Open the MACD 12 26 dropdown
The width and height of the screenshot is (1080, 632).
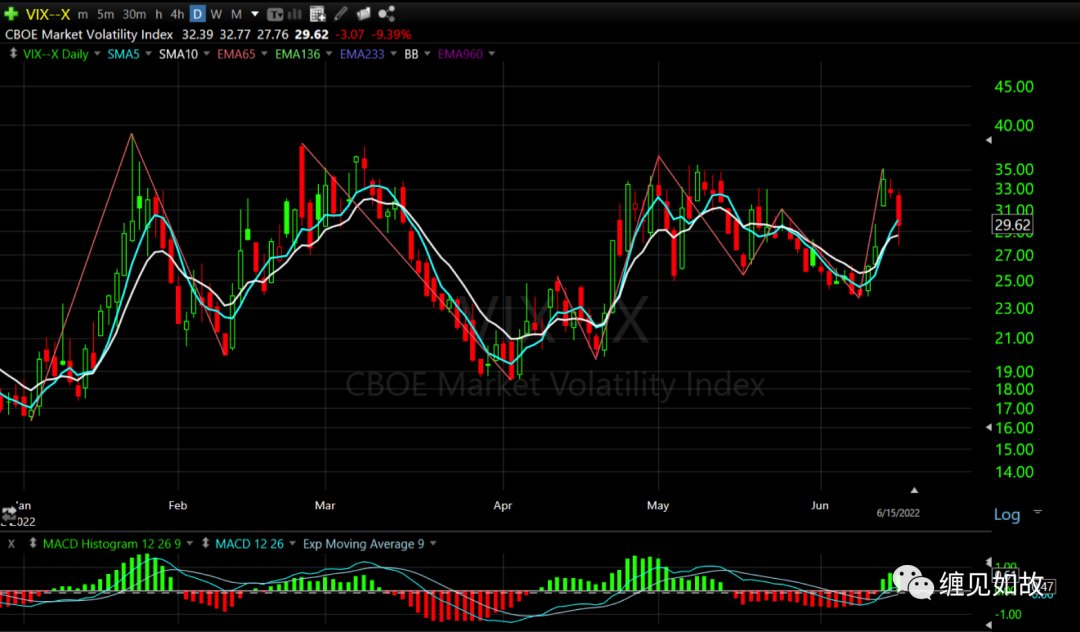[292, 543]
